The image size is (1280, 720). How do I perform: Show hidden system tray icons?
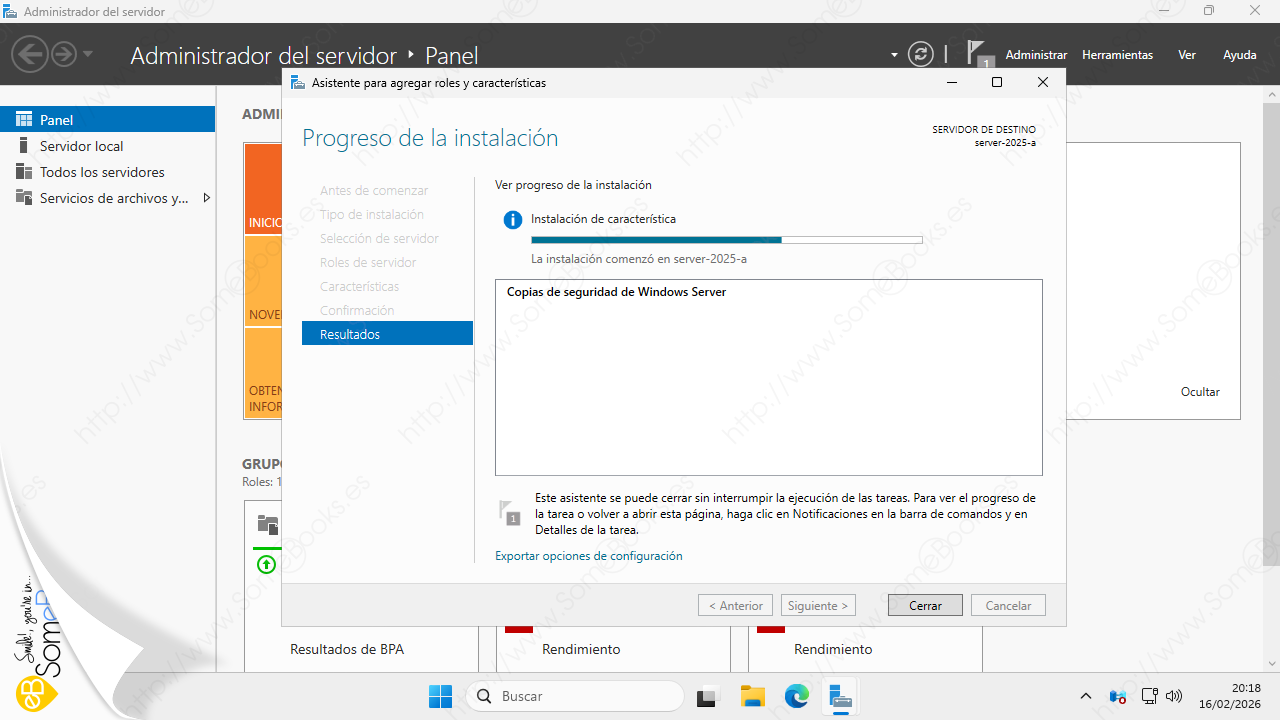(1086, 696)
